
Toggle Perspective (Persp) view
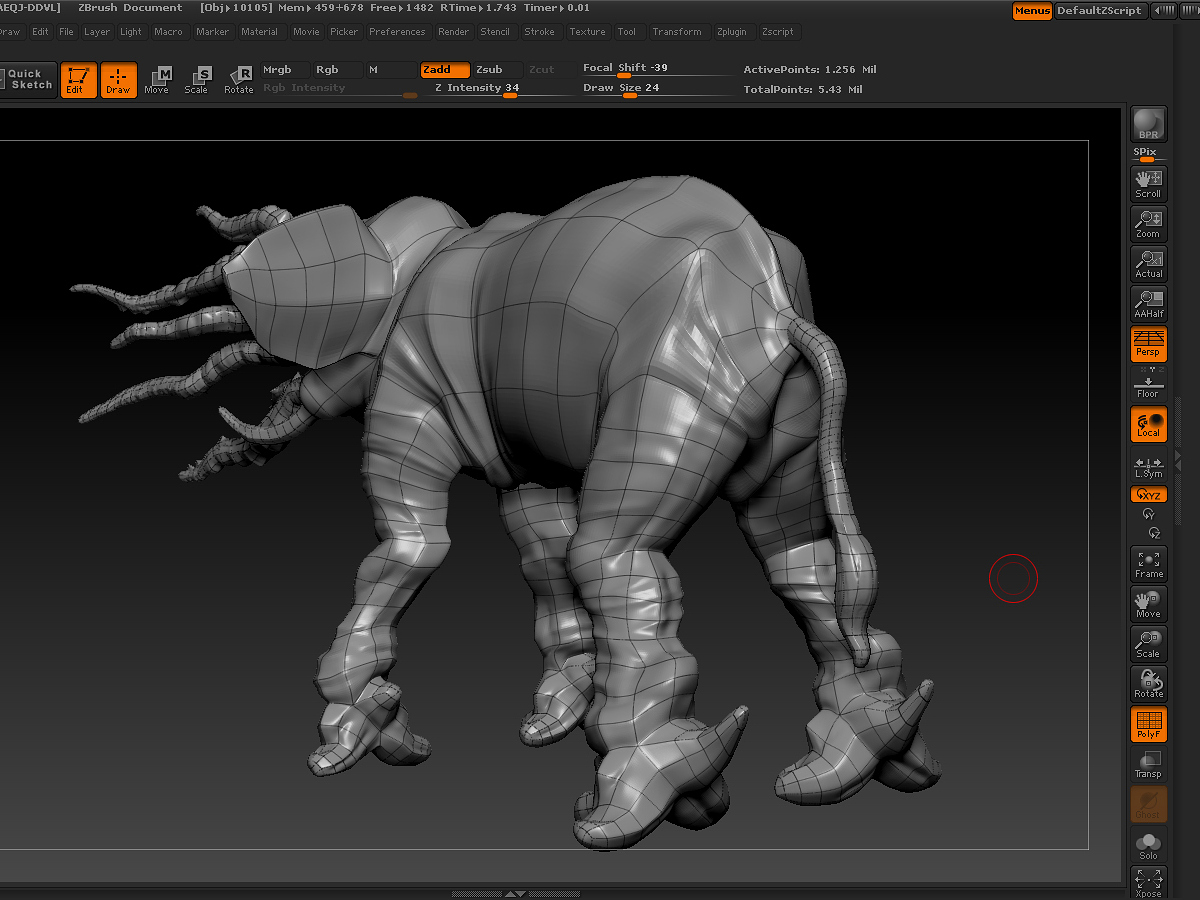1149,344
